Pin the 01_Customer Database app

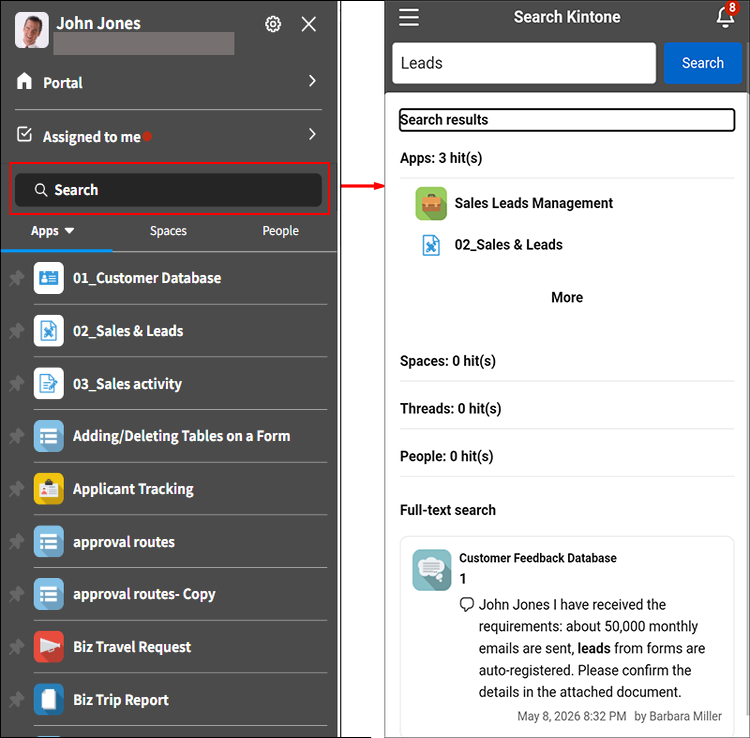[17, 278]
